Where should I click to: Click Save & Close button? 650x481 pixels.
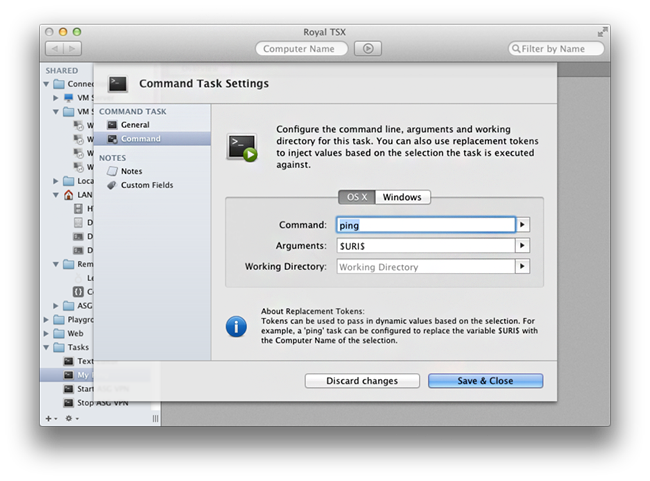(x=485, y=381)
